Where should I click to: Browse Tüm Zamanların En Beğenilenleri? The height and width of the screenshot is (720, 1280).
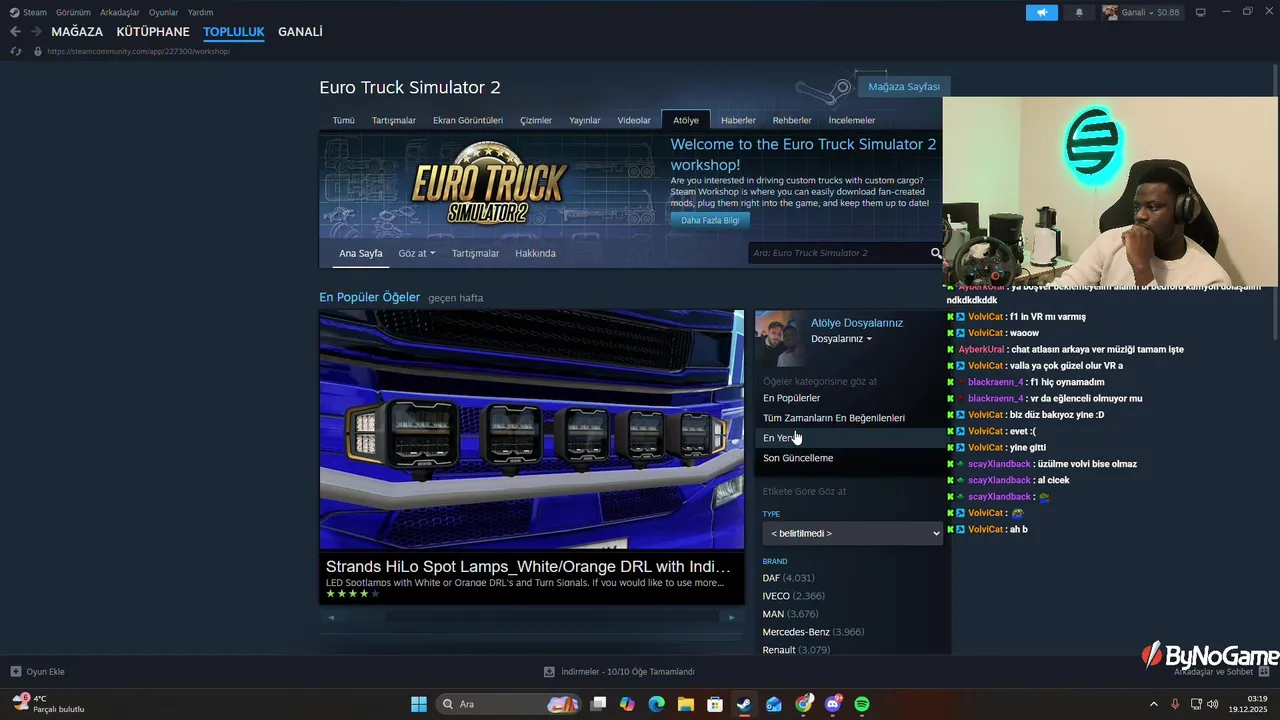834,418
